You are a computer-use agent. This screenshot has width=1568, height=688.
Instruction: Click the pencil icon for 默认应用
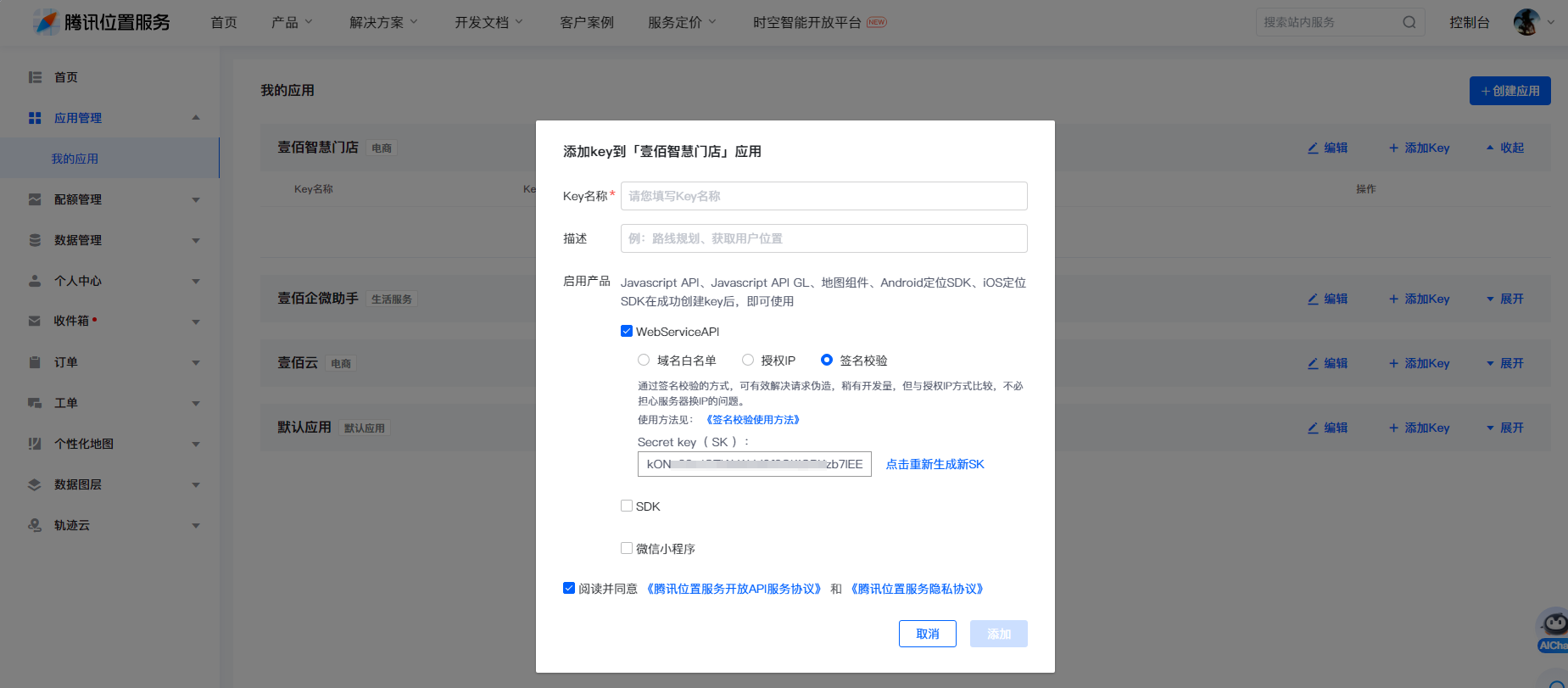(1313, 428)
